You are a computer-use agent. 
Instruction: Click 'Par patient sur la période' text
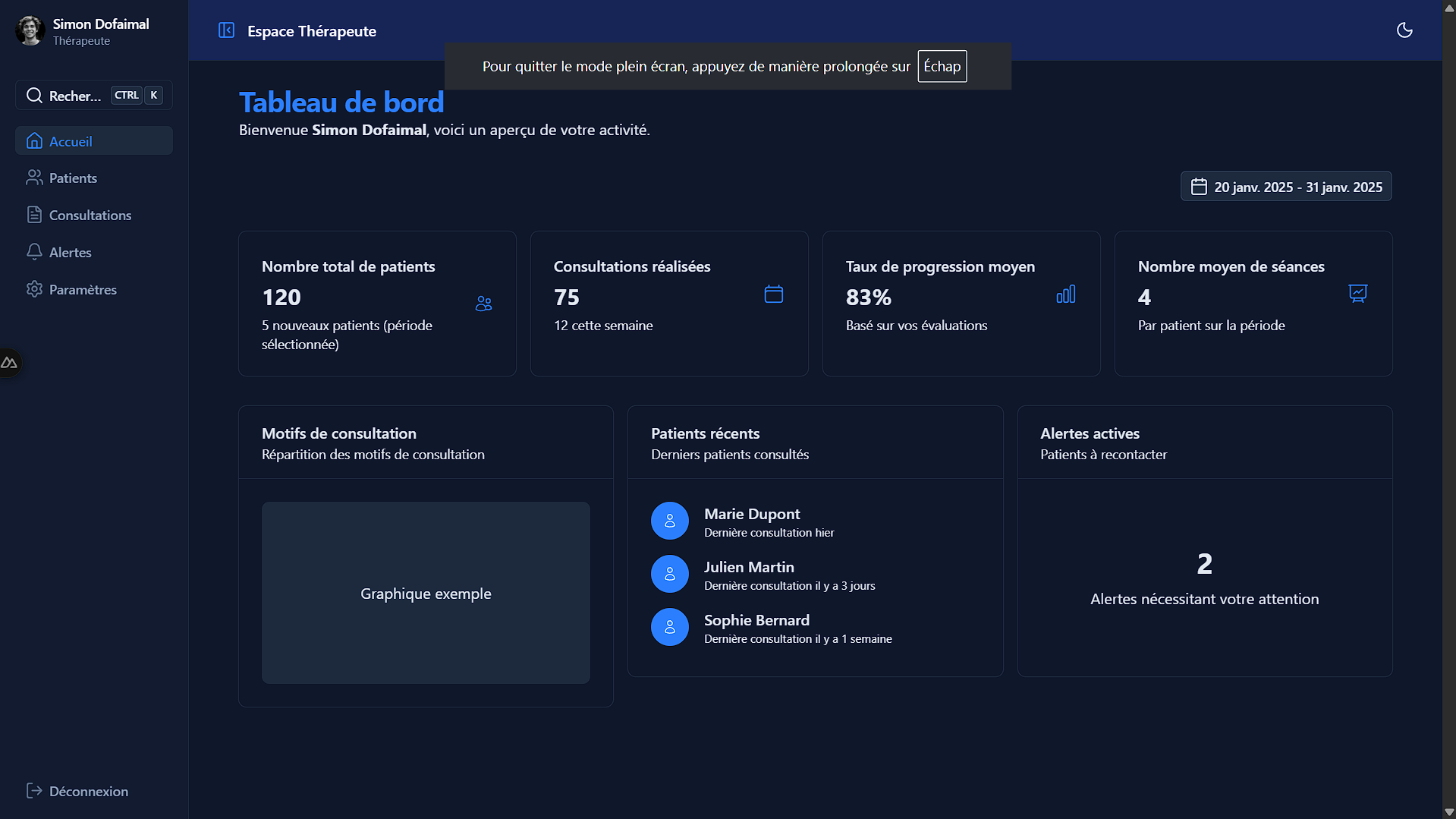(x=1212, y=326)
